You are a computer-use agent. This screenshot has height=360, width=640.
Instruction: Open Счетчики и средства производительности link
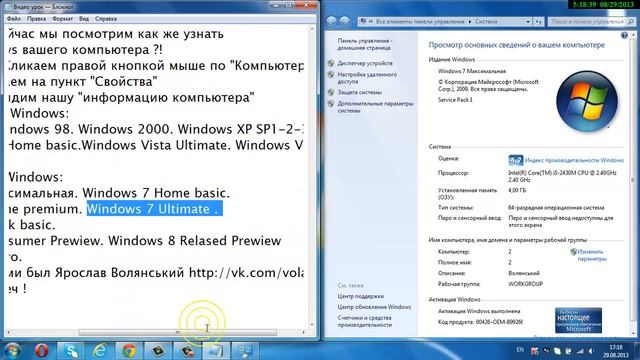point(364,321)
